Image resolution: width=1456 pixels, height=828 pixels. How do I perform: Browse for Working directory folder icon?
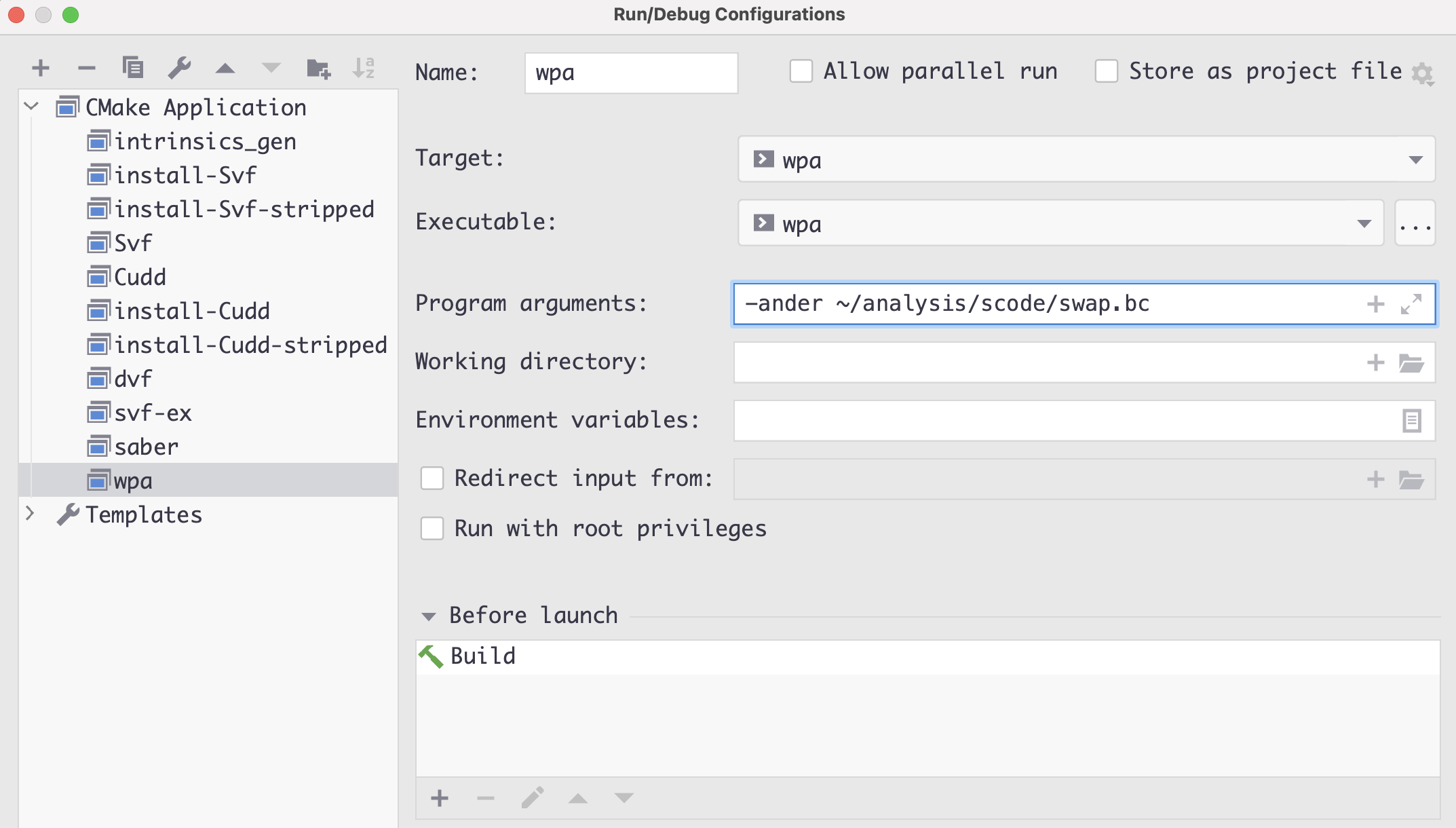pyautogui.click(x=1411, y=363)
